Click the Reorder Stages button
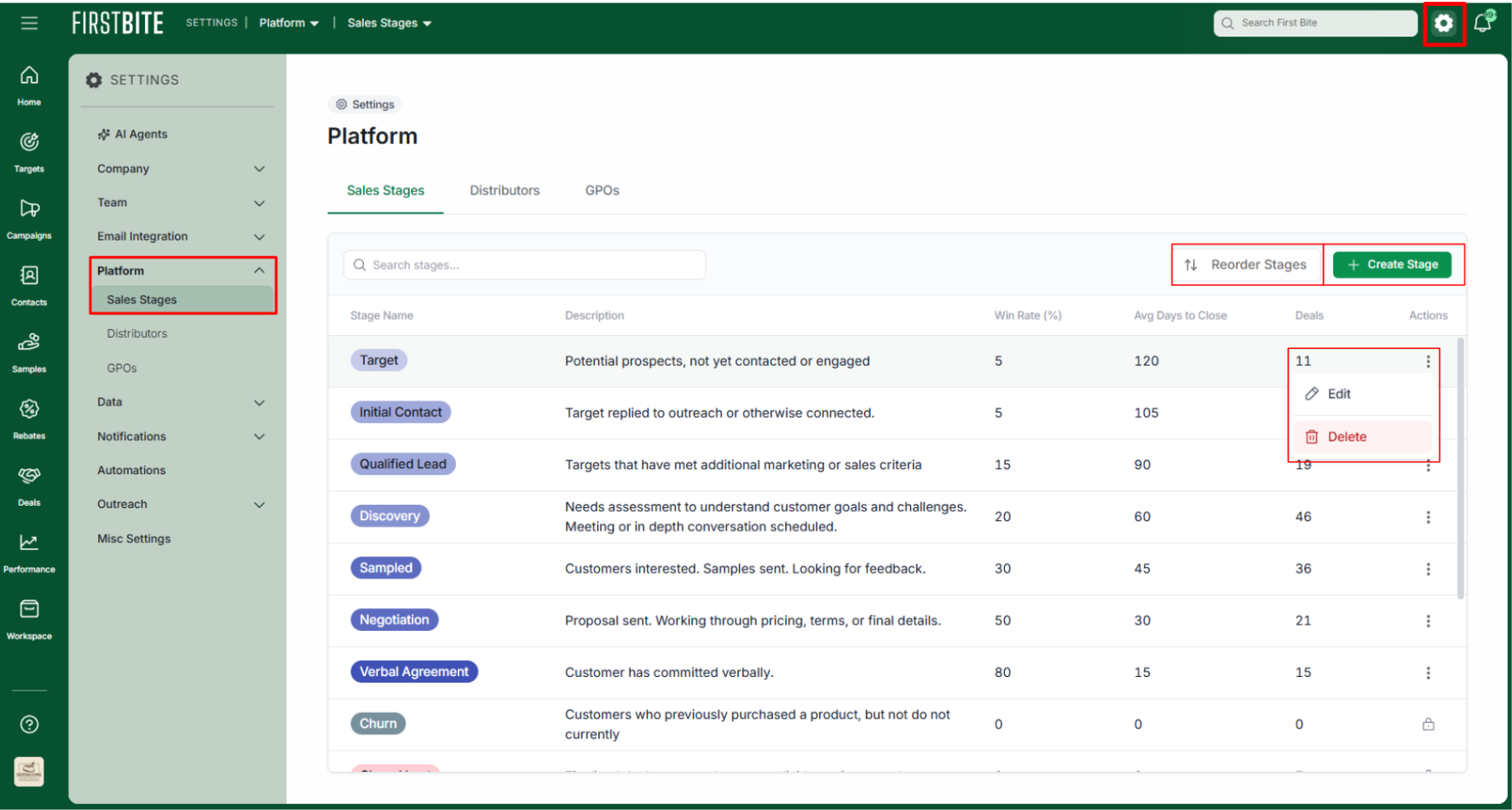1512x810 pixels. pyautogui.click(x=1247, y=265)
